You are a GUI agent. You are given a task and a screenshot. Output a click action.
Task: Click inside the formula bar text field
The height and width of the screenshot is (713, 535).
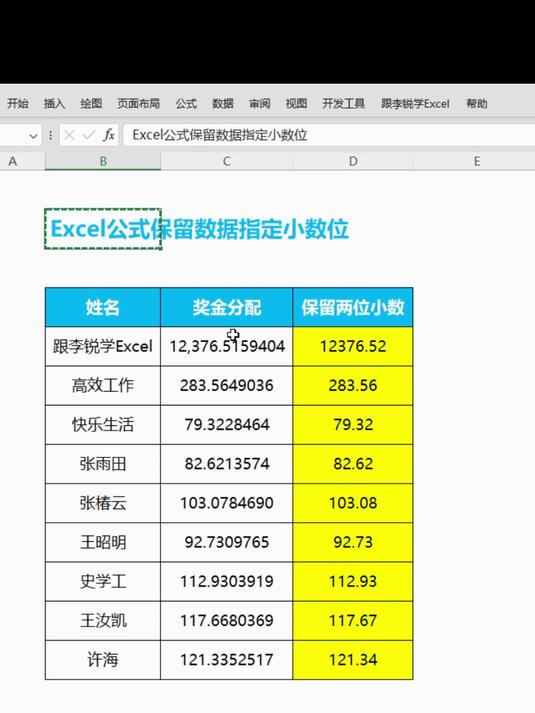pyautogui.click(x=329, y=135)
